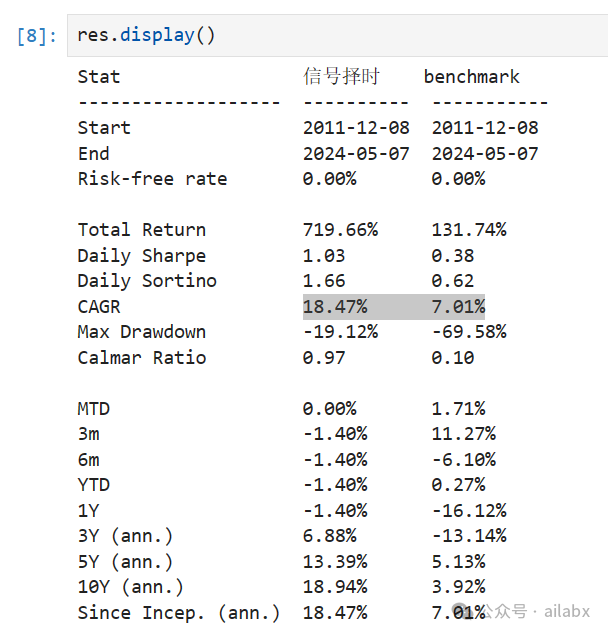Click the 5Y (ann.) value 13.39%

click(x=335, y=562)
